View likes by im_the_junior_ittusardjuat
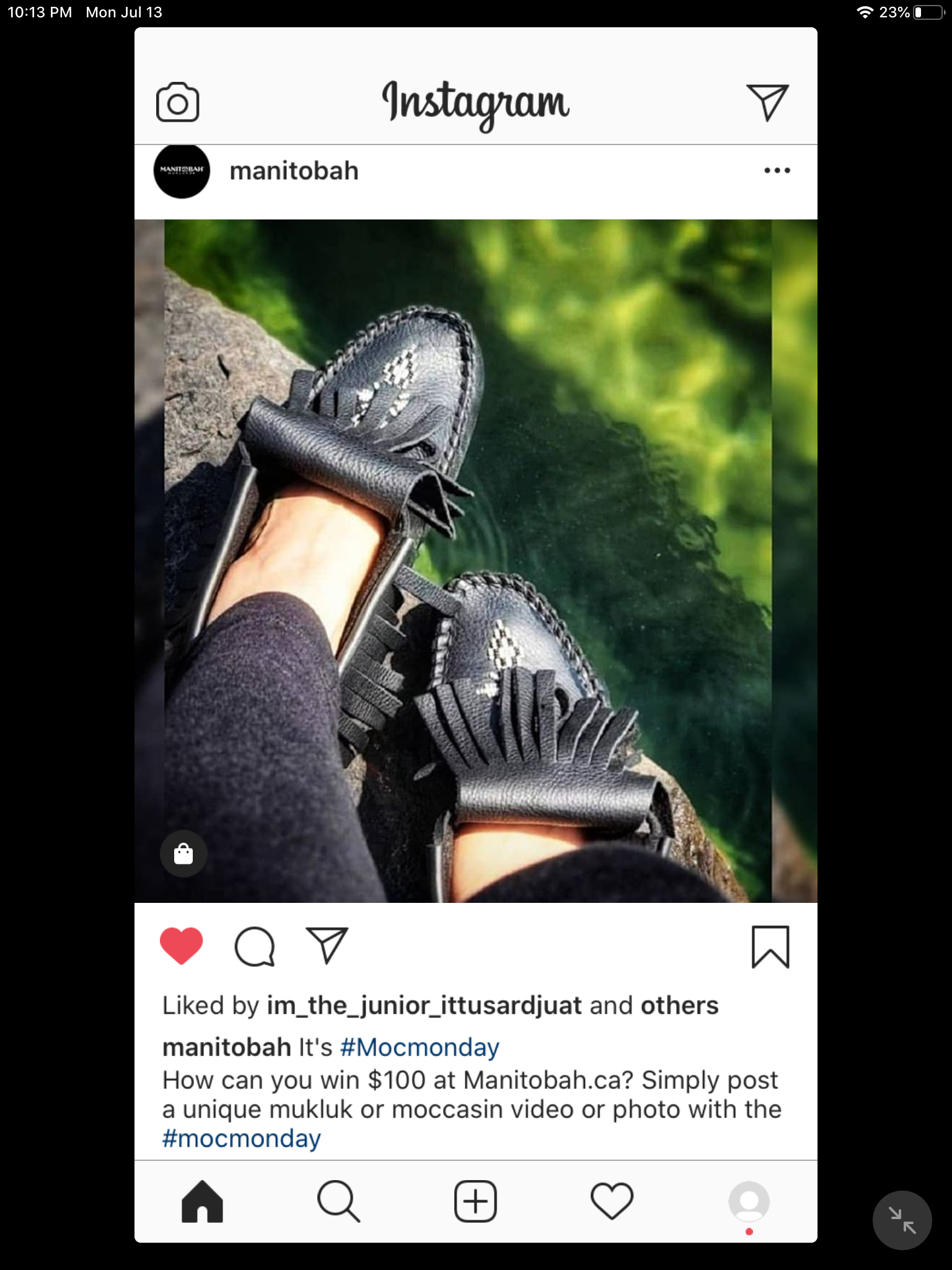This screenshot has width=952, height=1270. point(425,1006)
